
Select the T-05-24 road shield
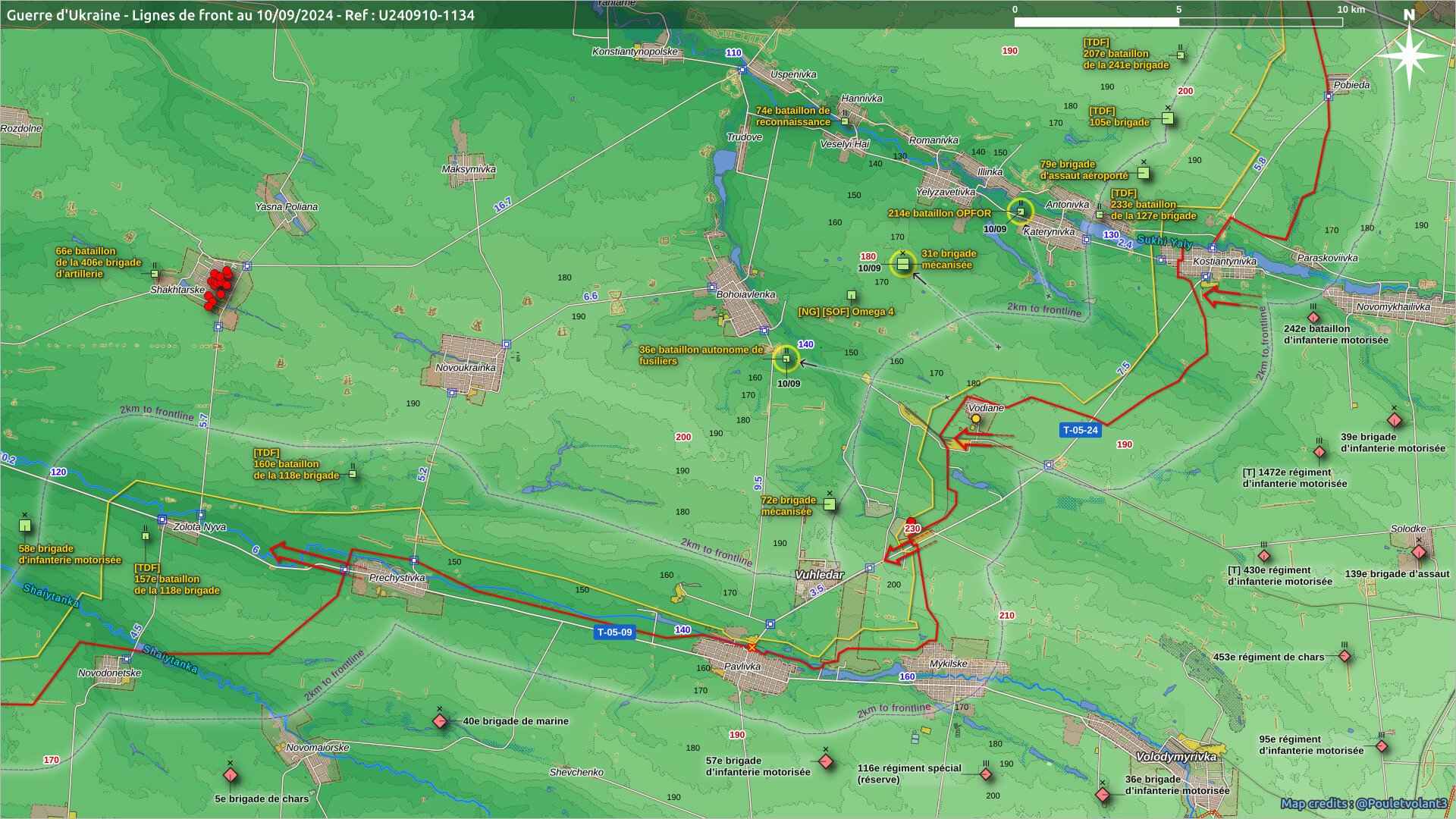click(x=1080, y=430)
